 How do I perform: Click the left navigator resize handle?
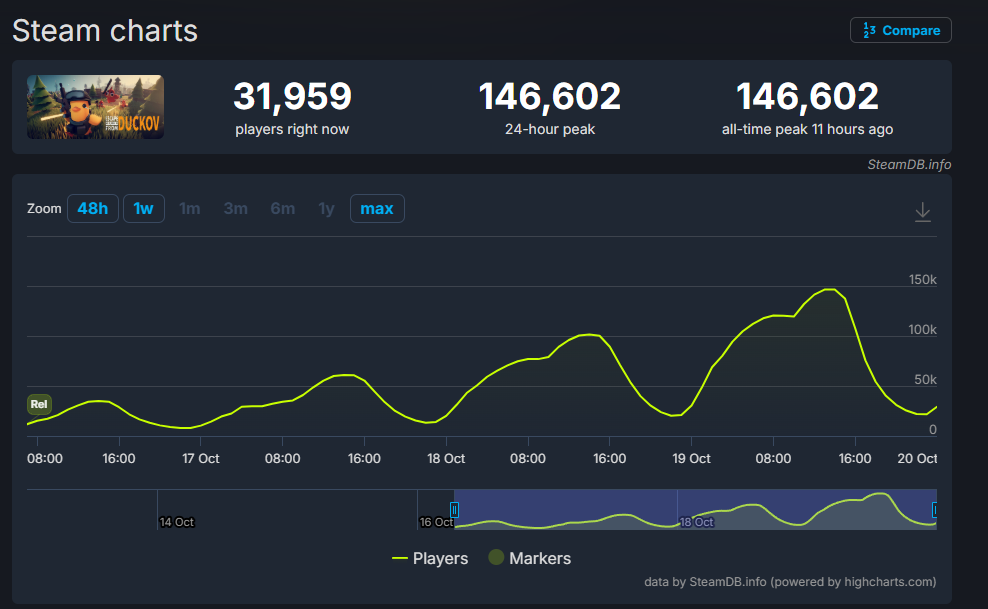[x=455, y=510]
